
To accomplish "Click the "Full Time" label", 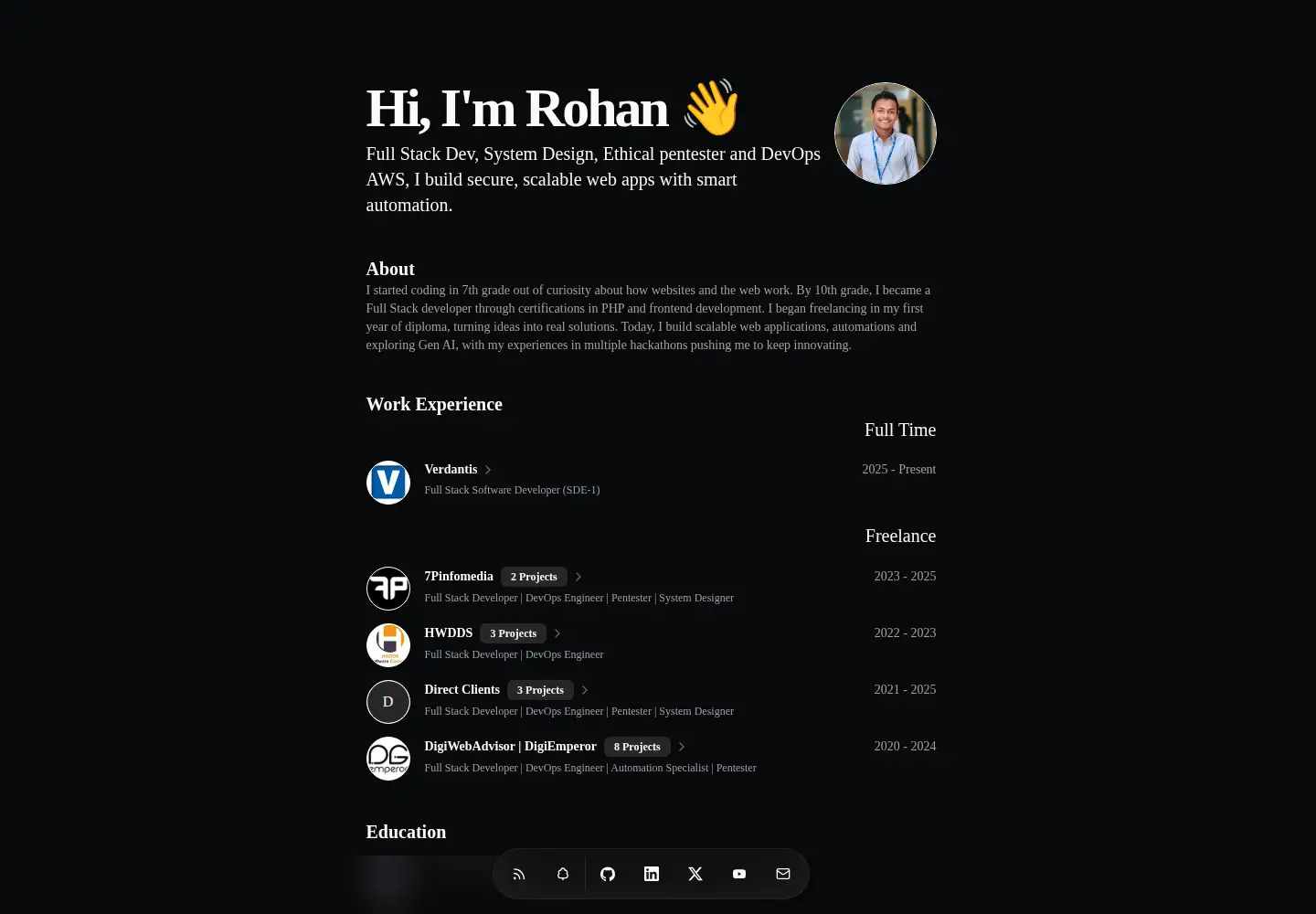I will coord(900,430).
